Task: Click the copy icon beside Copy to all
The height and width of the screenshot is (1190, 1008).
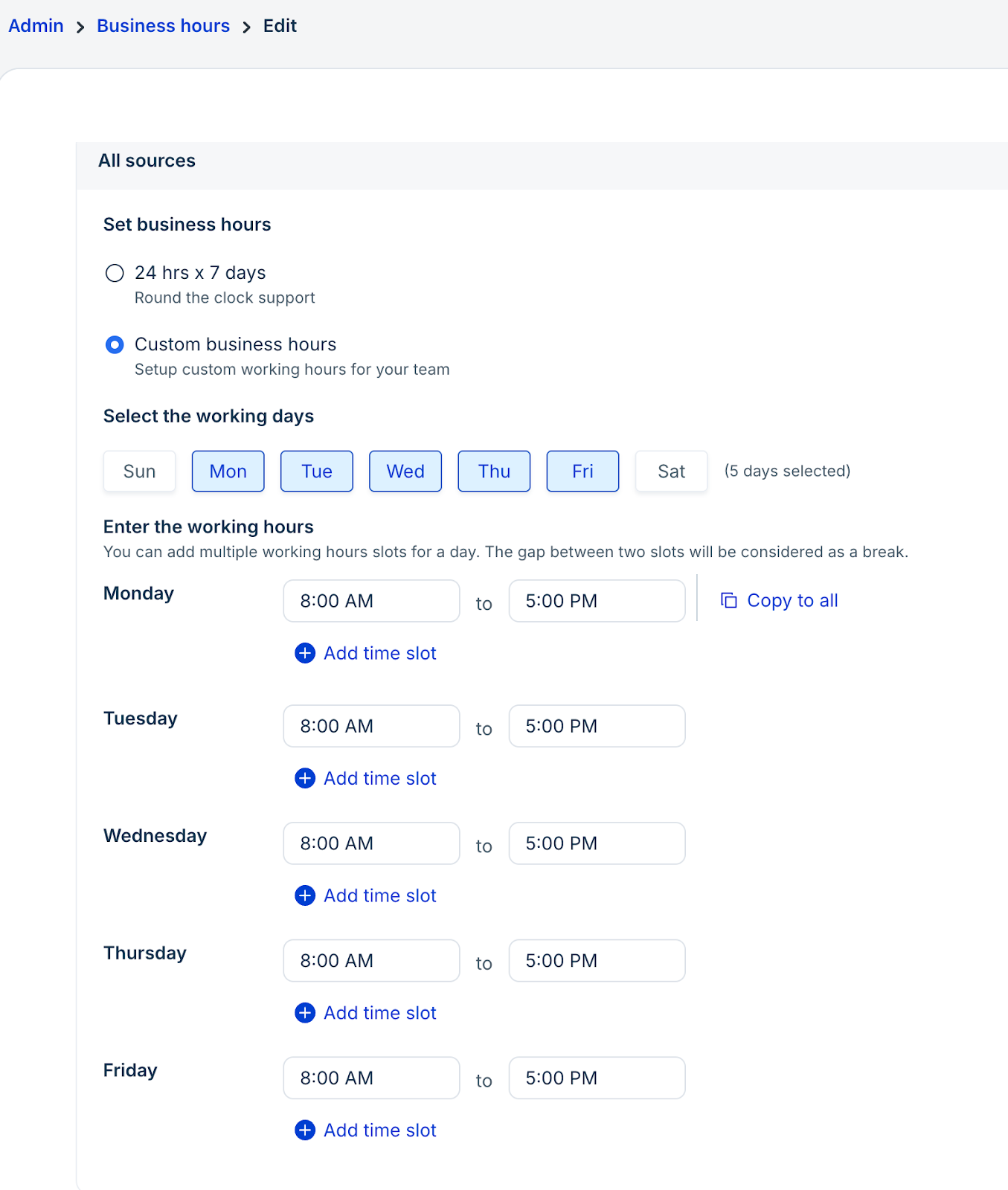Action: 729,600
